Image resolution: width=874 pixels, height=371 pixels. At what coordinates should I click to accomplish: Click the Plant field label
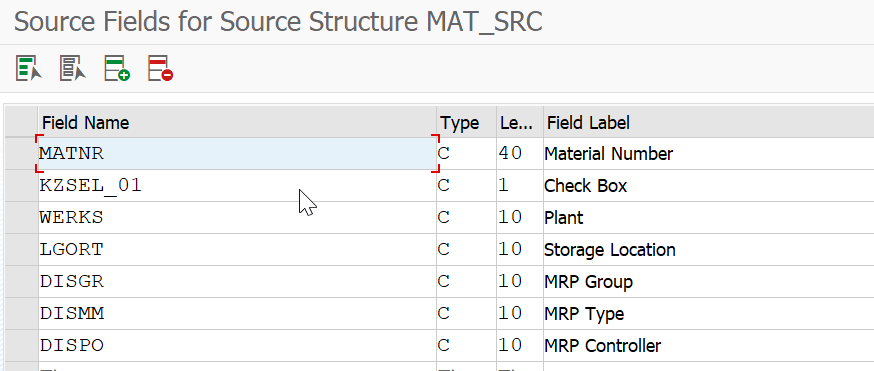pos(564,218)
